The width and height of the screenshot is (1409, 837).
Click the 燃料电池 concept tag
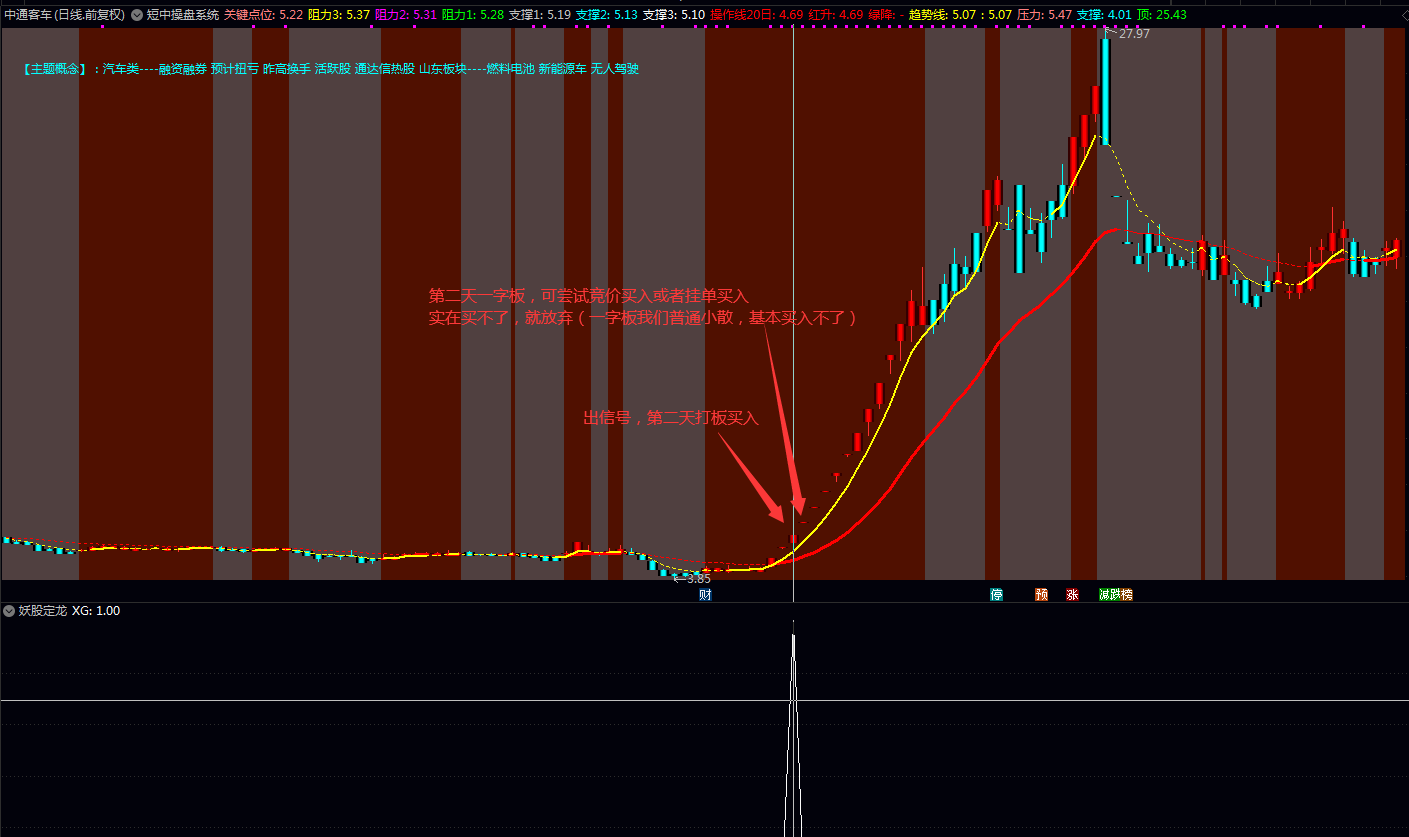pyautogui.click(x=511, y=69)
